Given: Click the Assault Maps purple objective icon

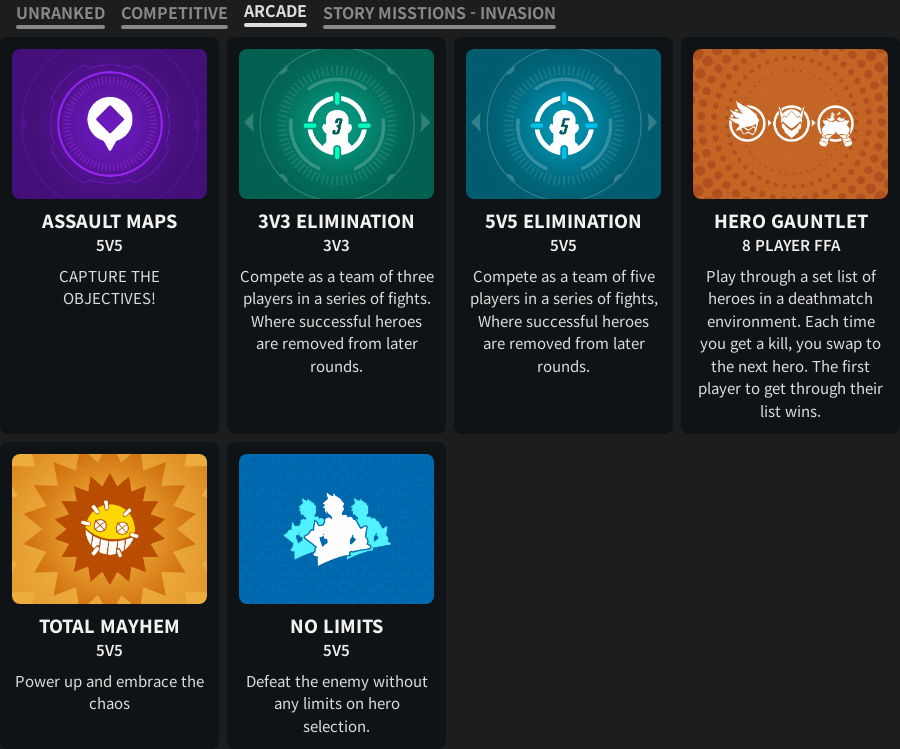Looking at the screenshot, I should [x=110, y=124].
